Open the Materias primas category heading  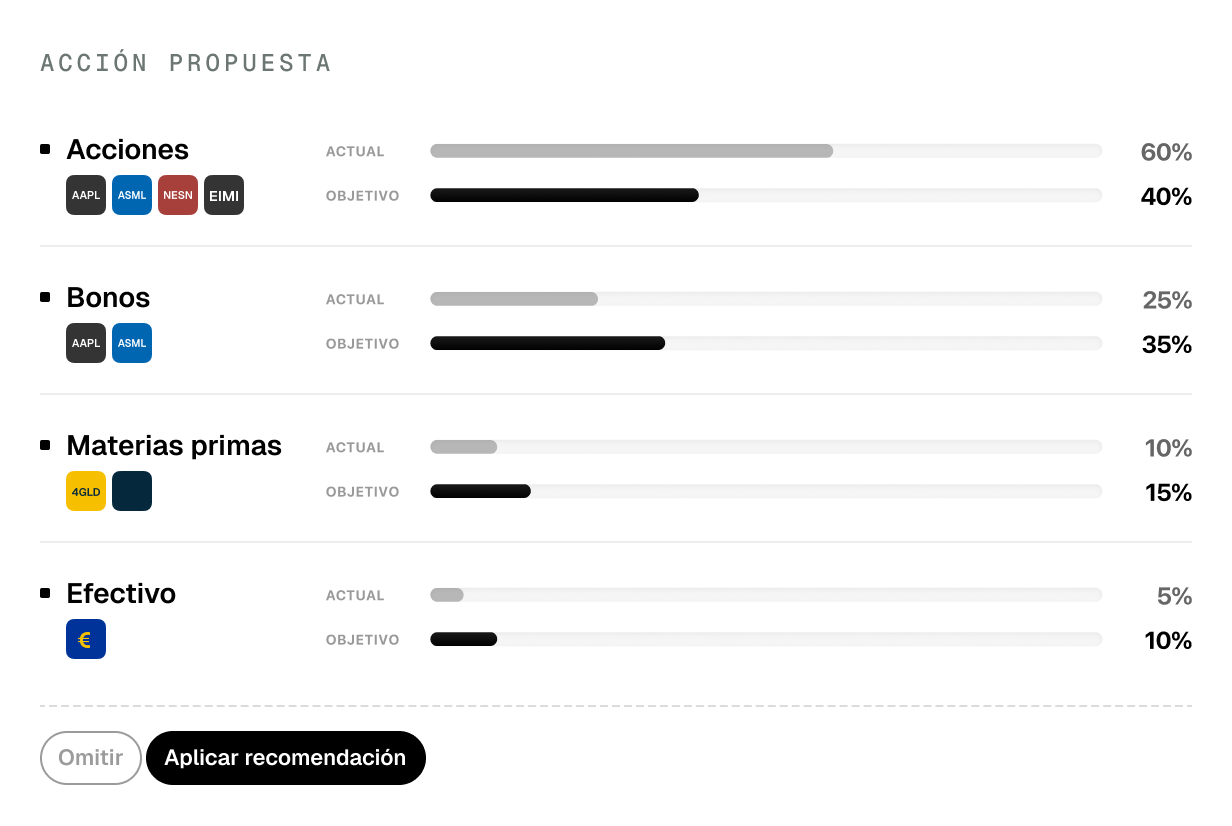tap(174, 446)
